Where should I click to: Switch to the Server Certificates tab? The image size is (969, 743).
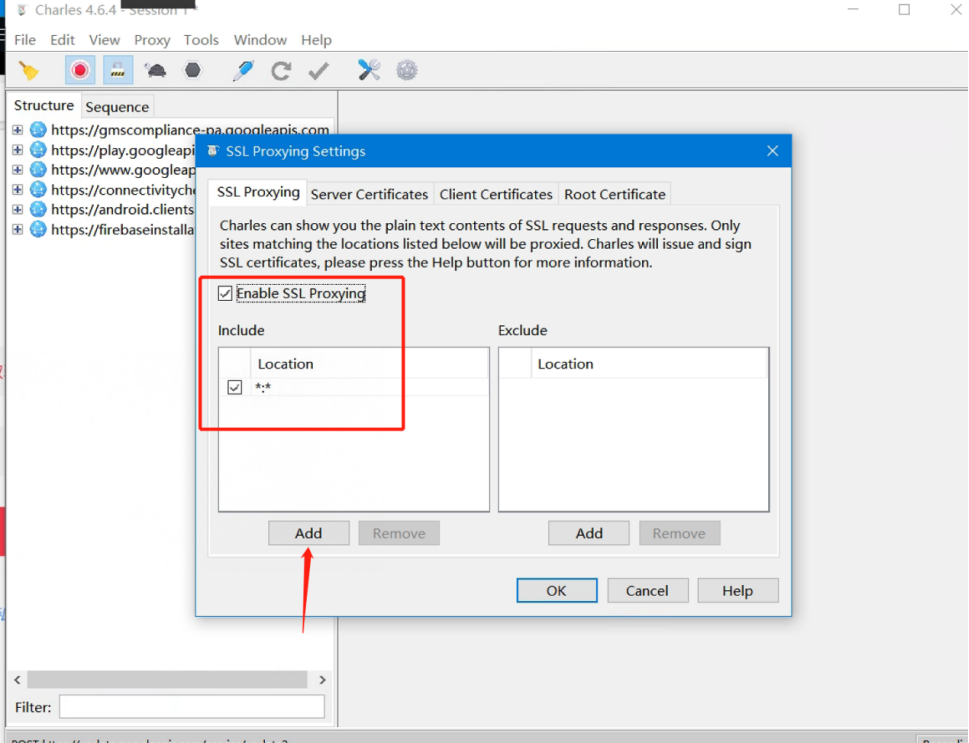pyautogui.click(x=370, y=194)
